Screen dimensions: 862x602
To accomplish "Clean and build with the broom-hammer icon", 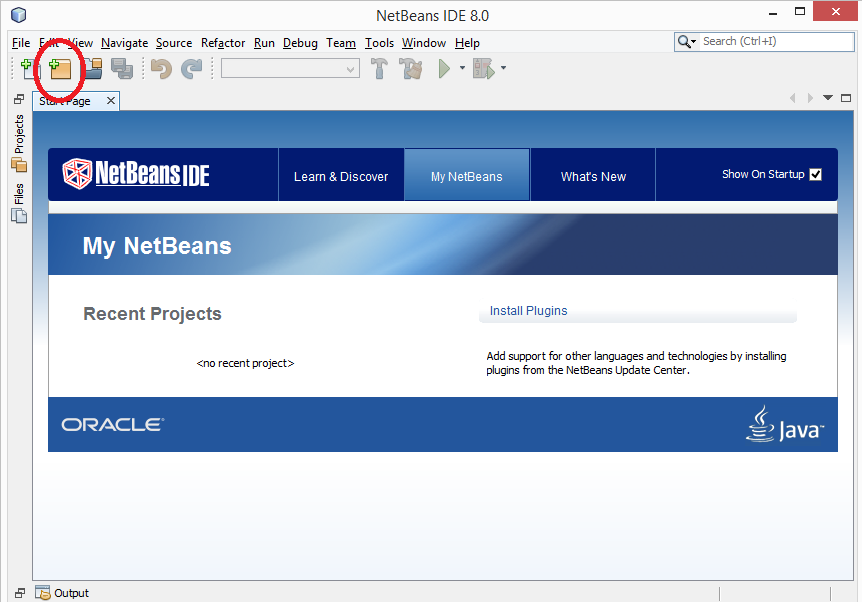I will [411, 68].
